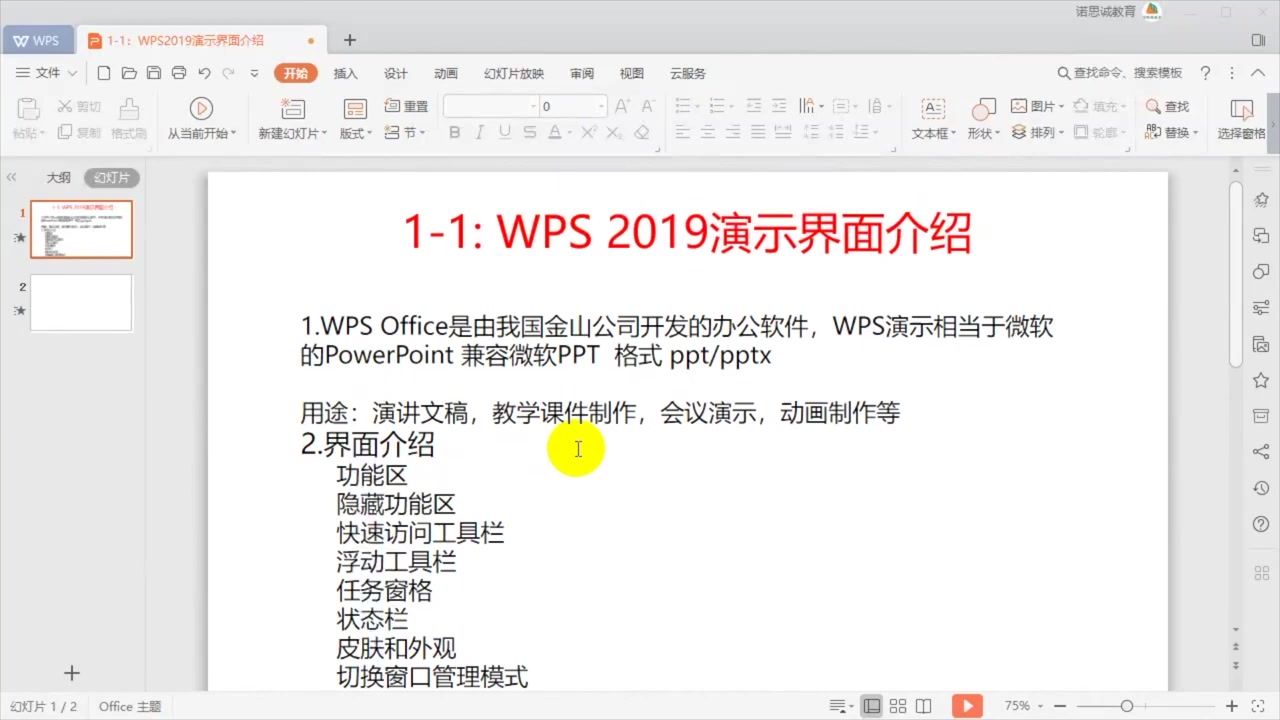Click the 从当前开始 play icon
Screen dimensions: 1280x720
[201, 108]
